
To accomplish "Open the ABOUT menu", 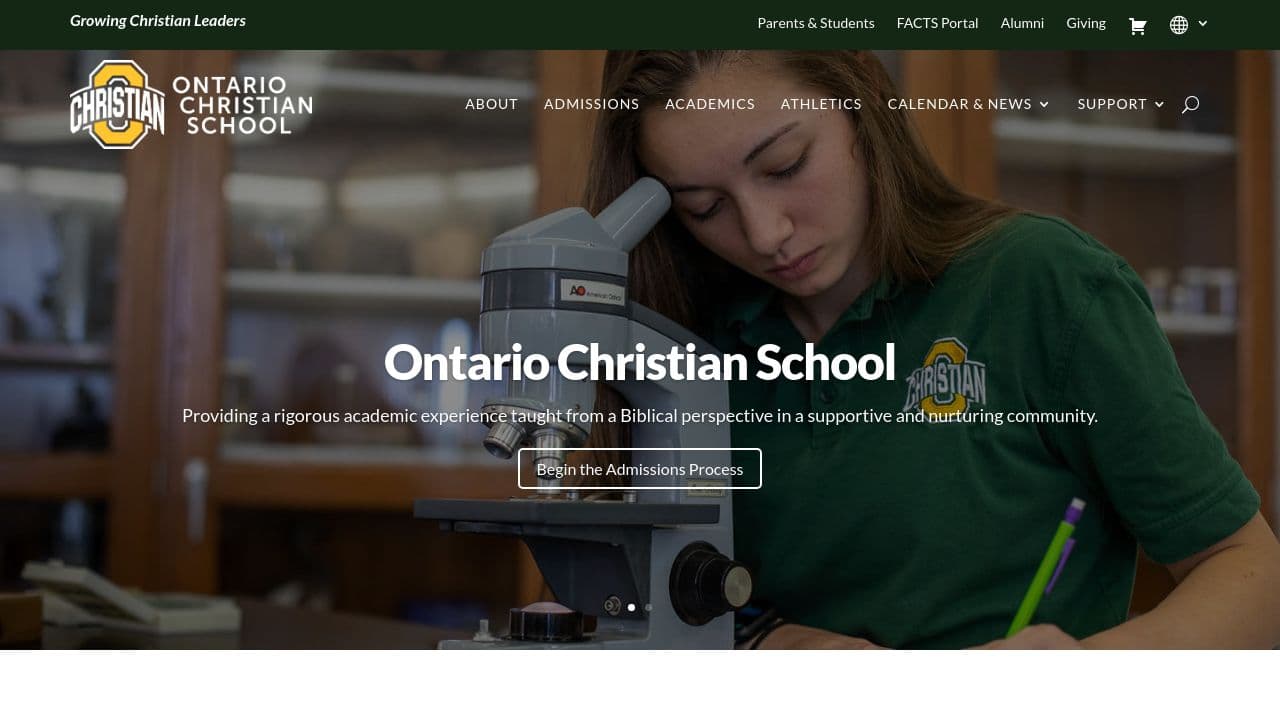I will (491, 104).
